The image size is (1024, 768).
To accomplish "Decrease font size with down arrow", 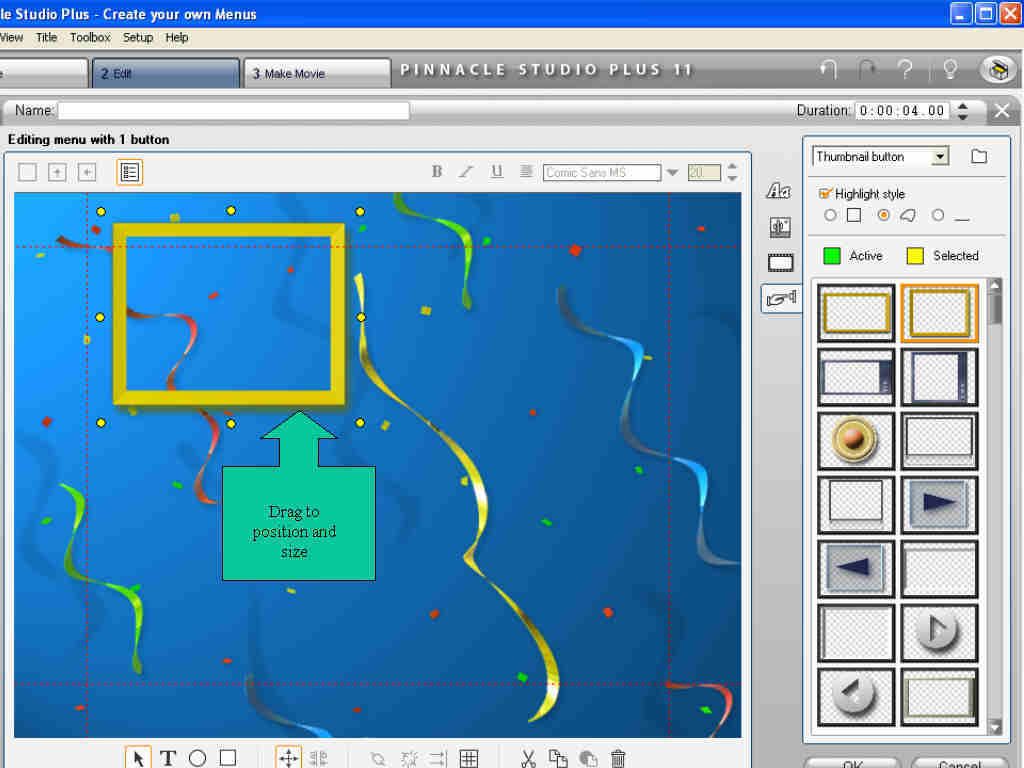I will pos(732,178).
